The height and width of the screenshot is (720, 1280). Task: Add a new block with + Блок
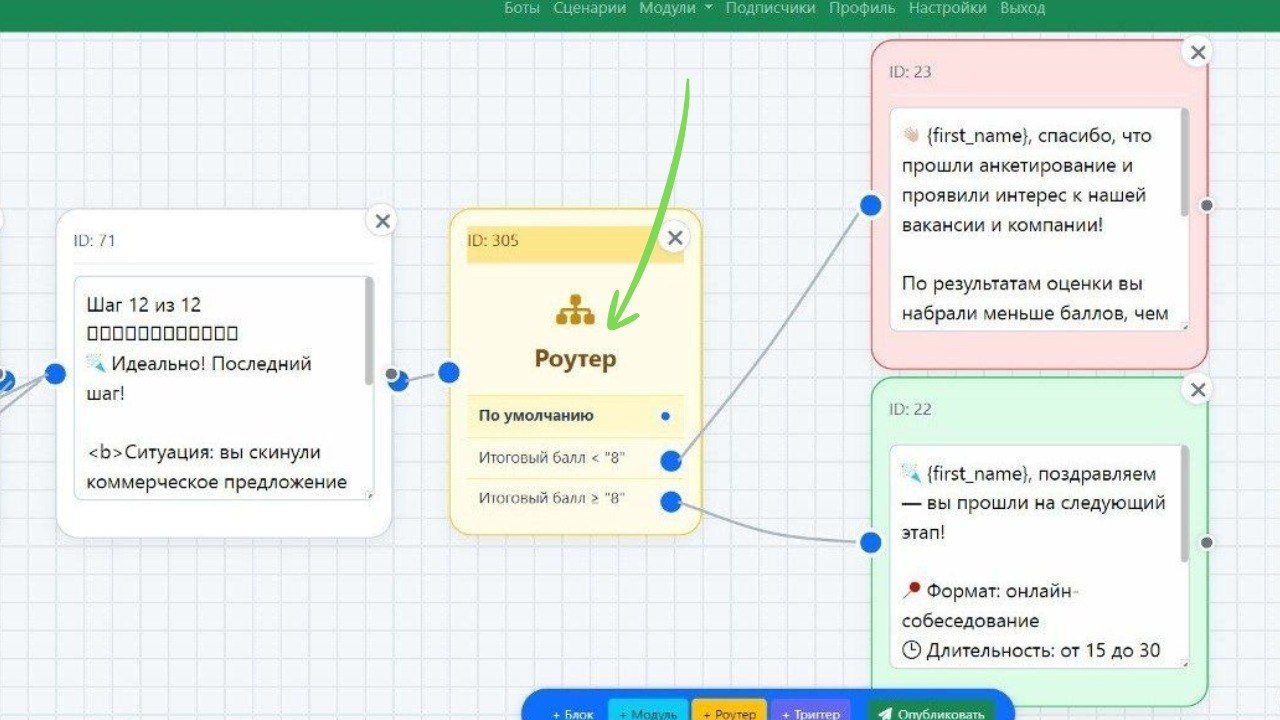[573, 713]
